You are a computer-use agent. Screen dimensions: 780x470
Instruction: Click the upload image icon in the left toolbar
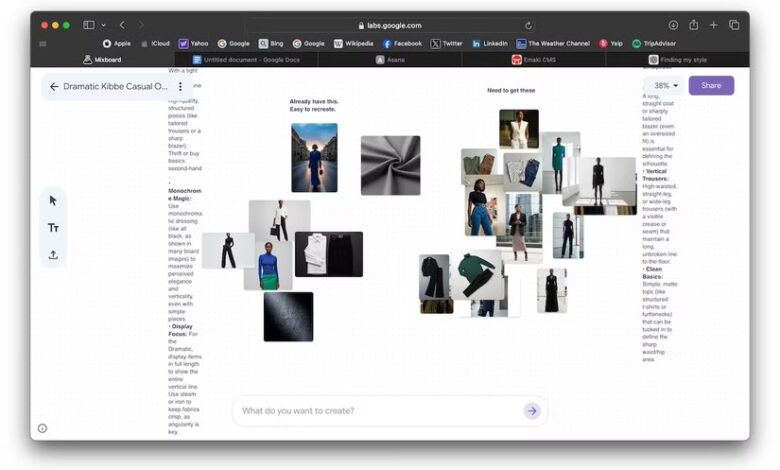tap(53, 255)
